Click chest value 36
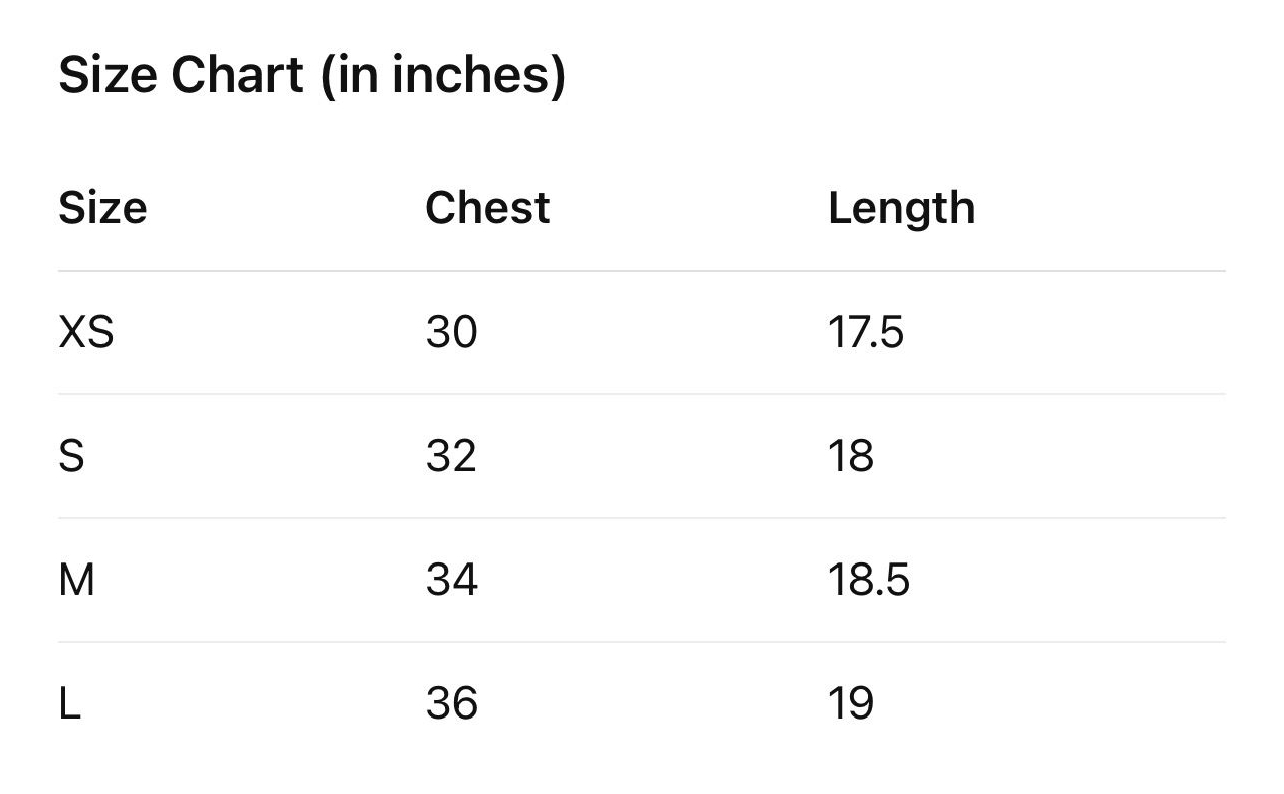This screenshot has height=794, width=1284. (451, 704)
